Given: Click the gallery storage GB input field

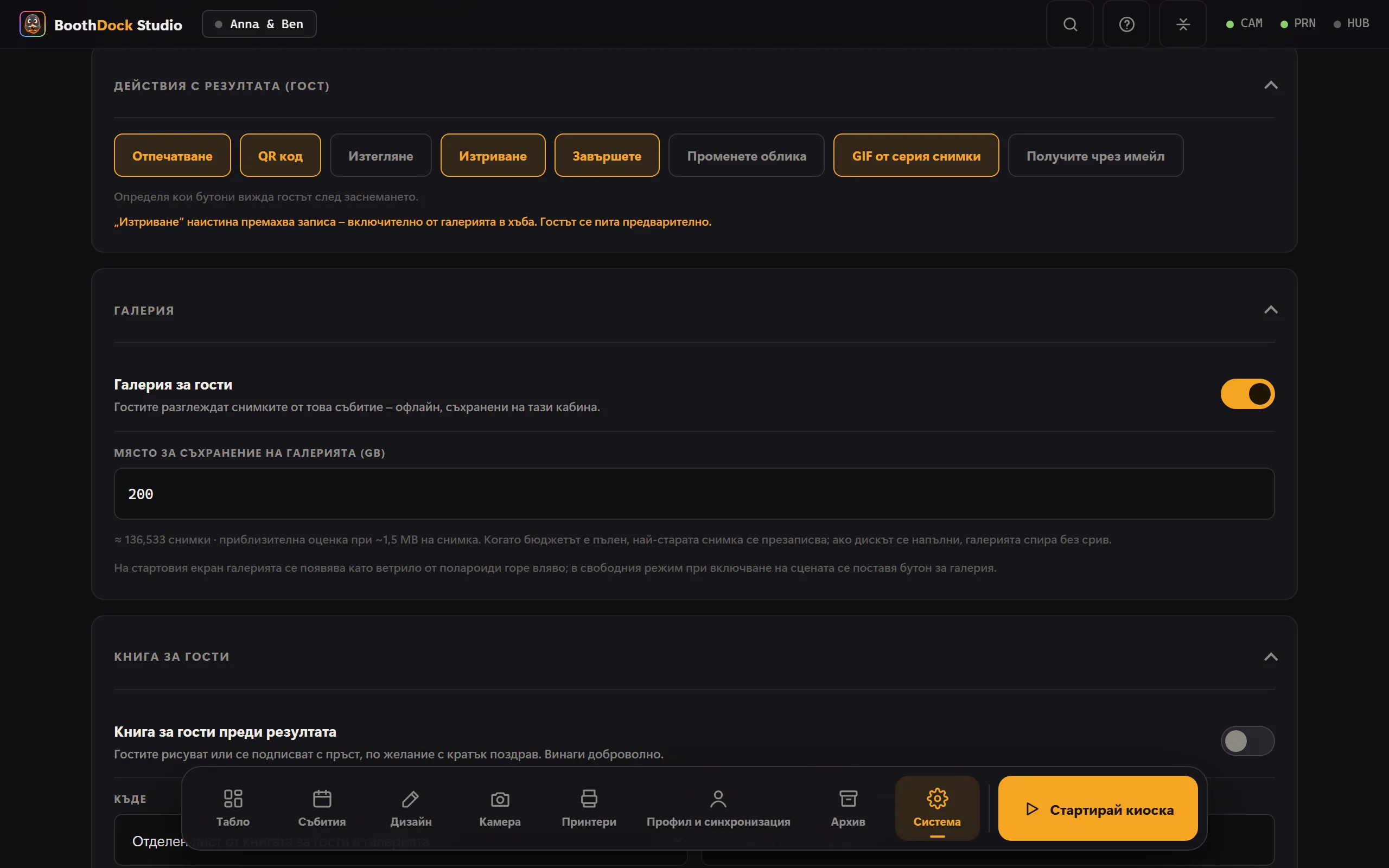Looking at the screenshot, I should (x=694, y=494).
